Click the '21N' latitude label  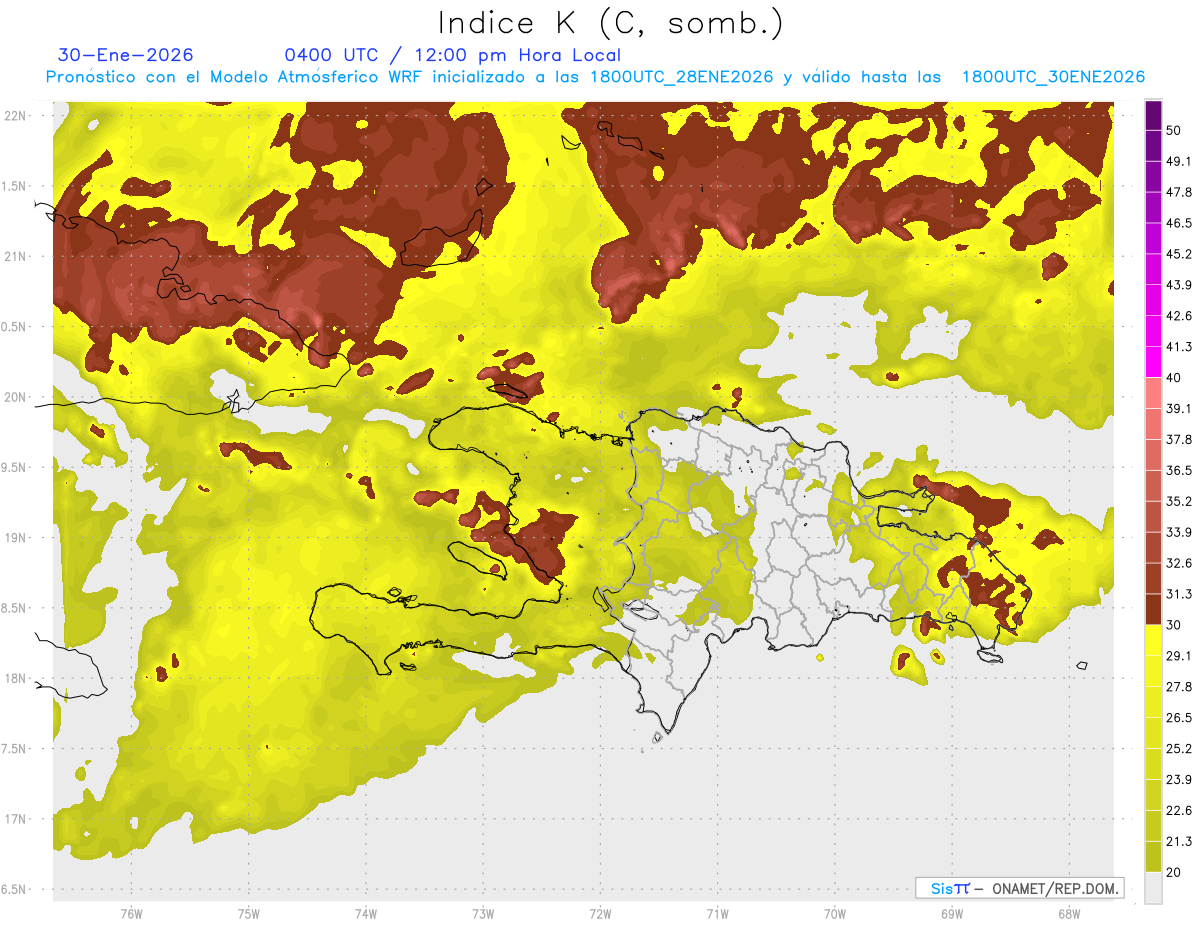click(15, 256)
